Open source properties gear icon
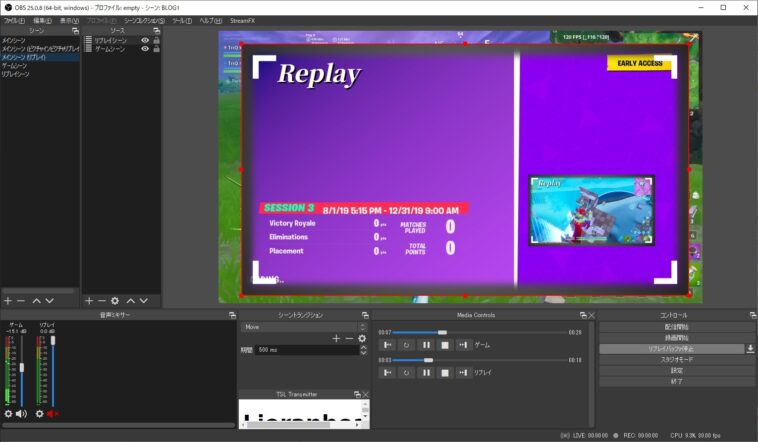The height and width of the screenshot is (442, 758). 115,301
